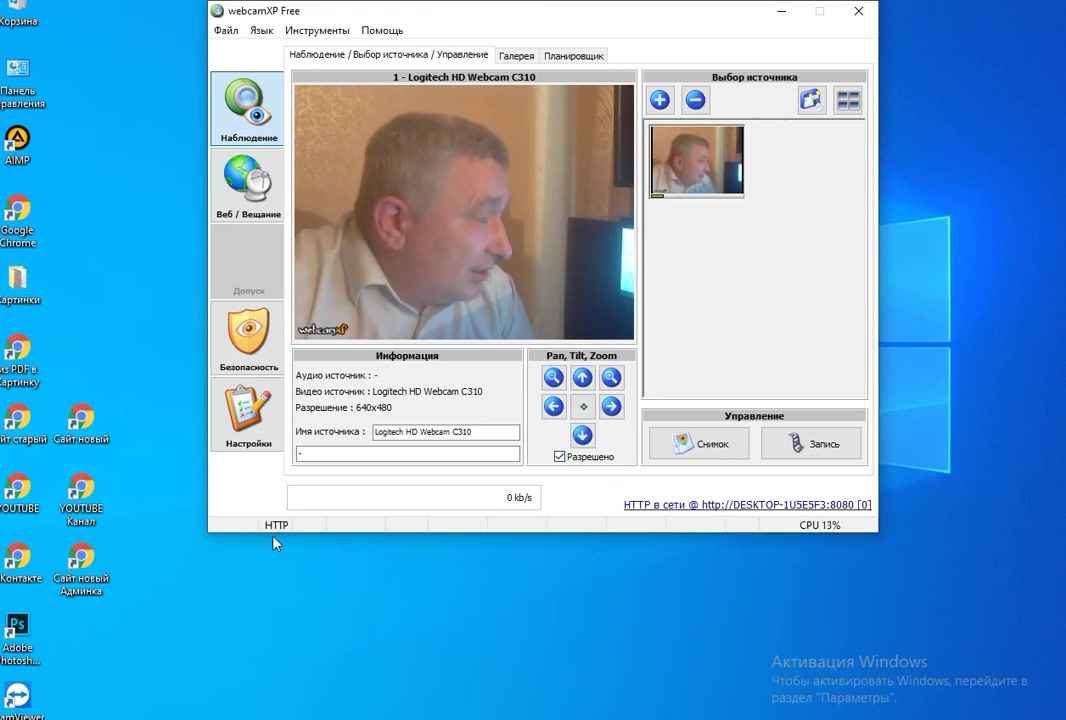Switch to the Планировщик tab
Screen dimensions: 1066x720
tap(574, 56)
